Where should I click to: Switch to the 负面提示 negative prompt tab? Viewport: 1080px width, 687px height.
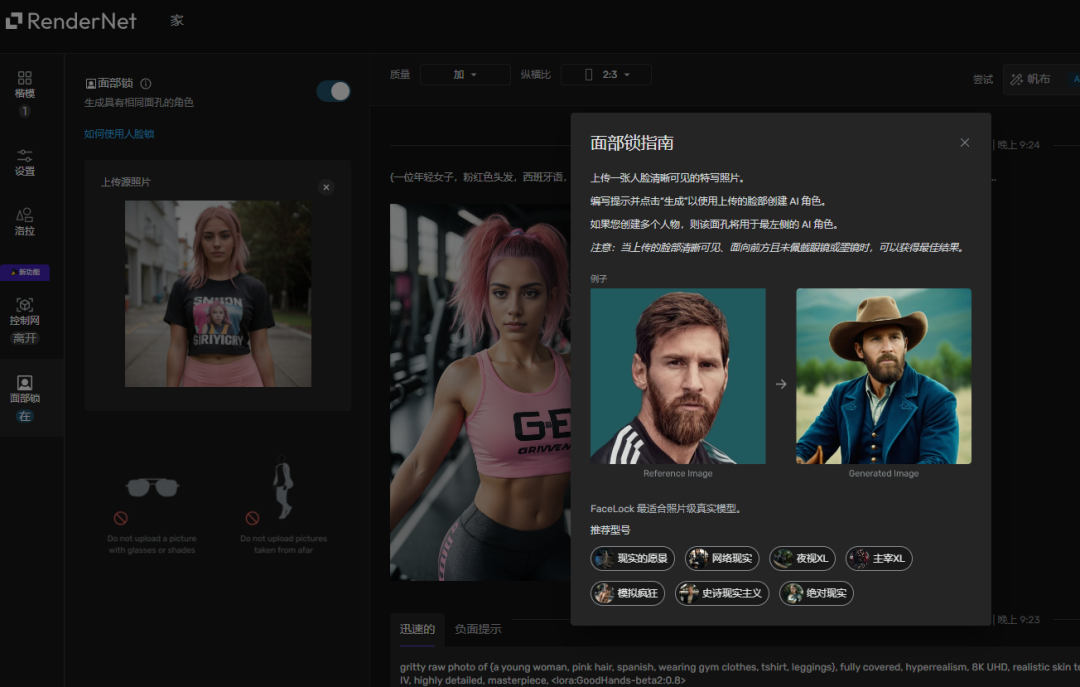(x=478, y=629)
